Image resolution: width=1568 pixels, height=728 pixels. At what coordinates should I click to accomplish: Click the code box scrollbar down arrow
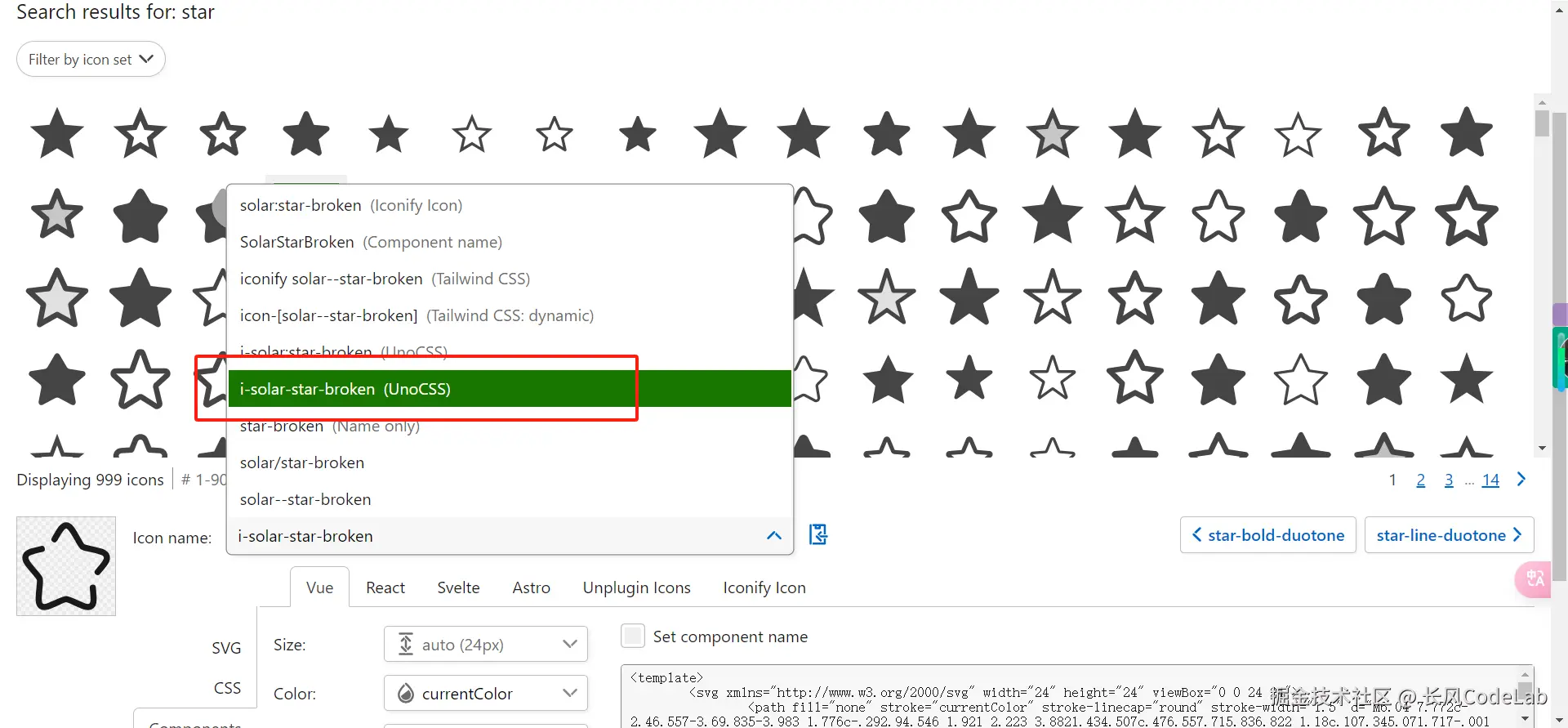1525,719
